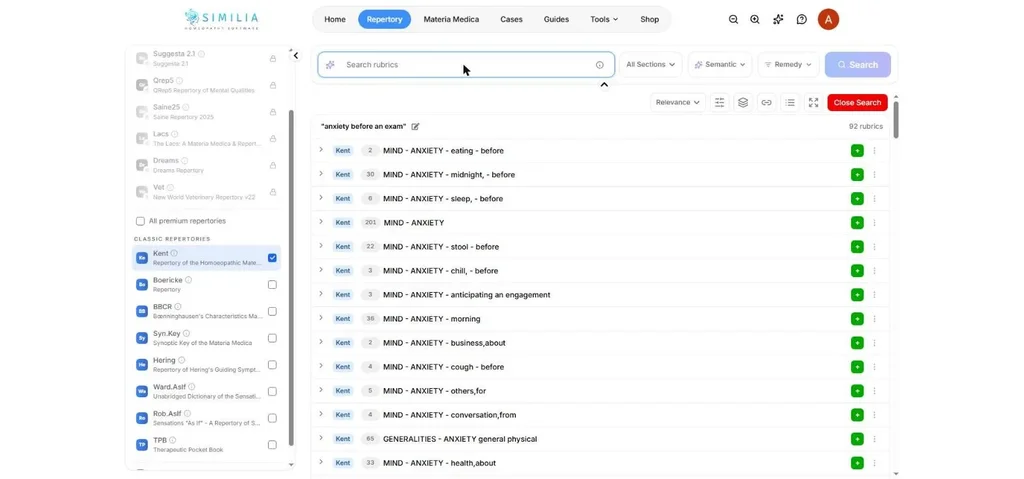Click the red Close Search button

[857, 103]
